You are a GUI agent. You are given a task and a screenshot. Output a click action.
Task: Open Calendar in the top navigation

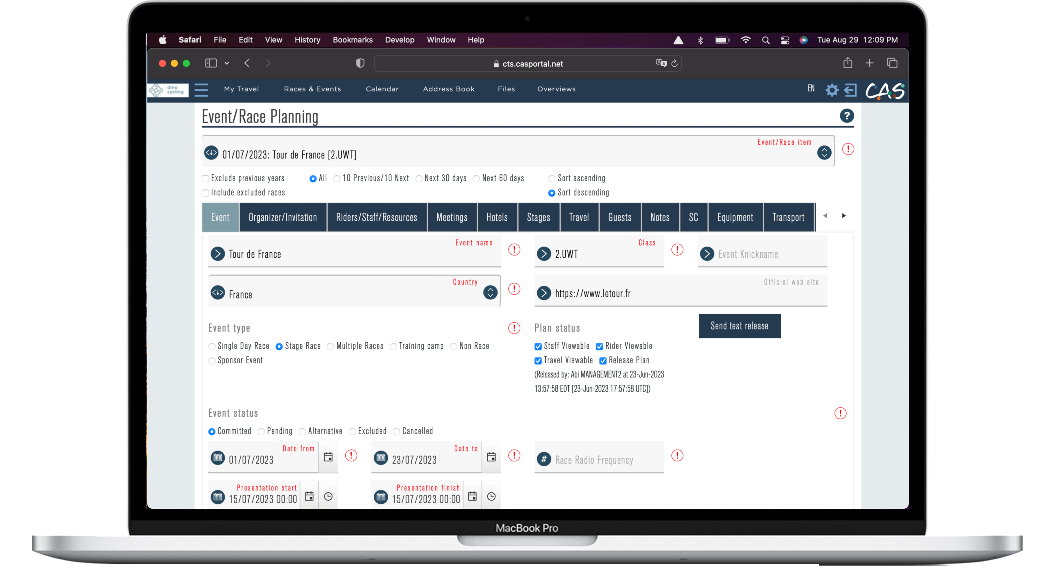pos(382,89)
